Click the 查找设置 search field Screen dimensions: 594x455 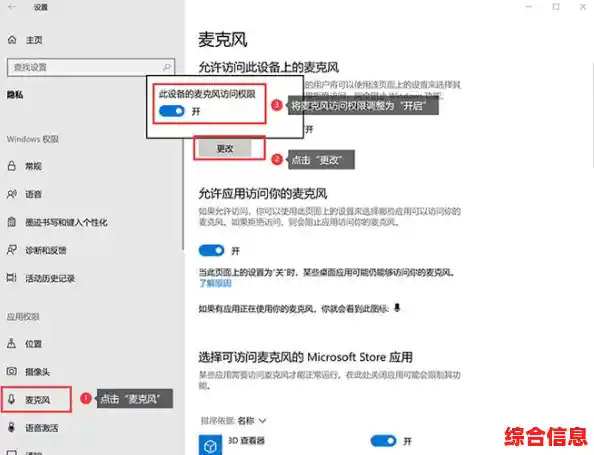(91, 67)
